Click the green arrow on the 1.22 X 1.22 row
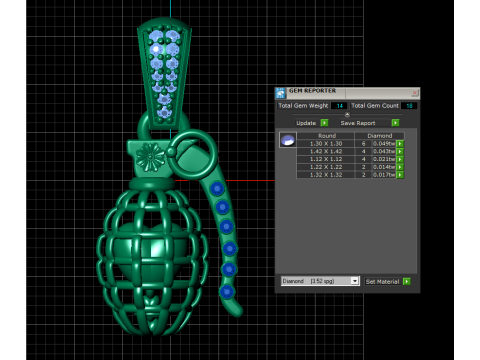 click(x=400, y=167)
